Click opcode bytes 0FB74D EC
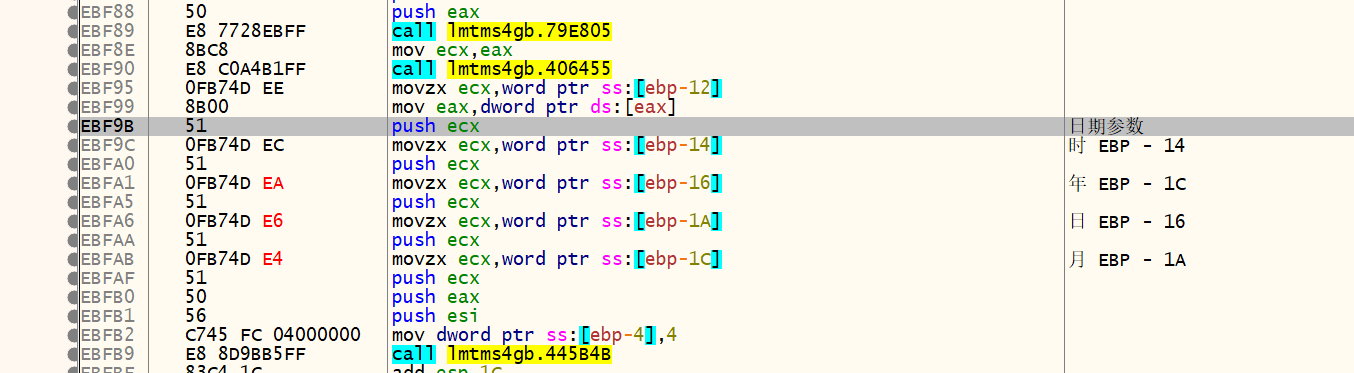Viewport: 1354px width, 373px height. [235, 145]
